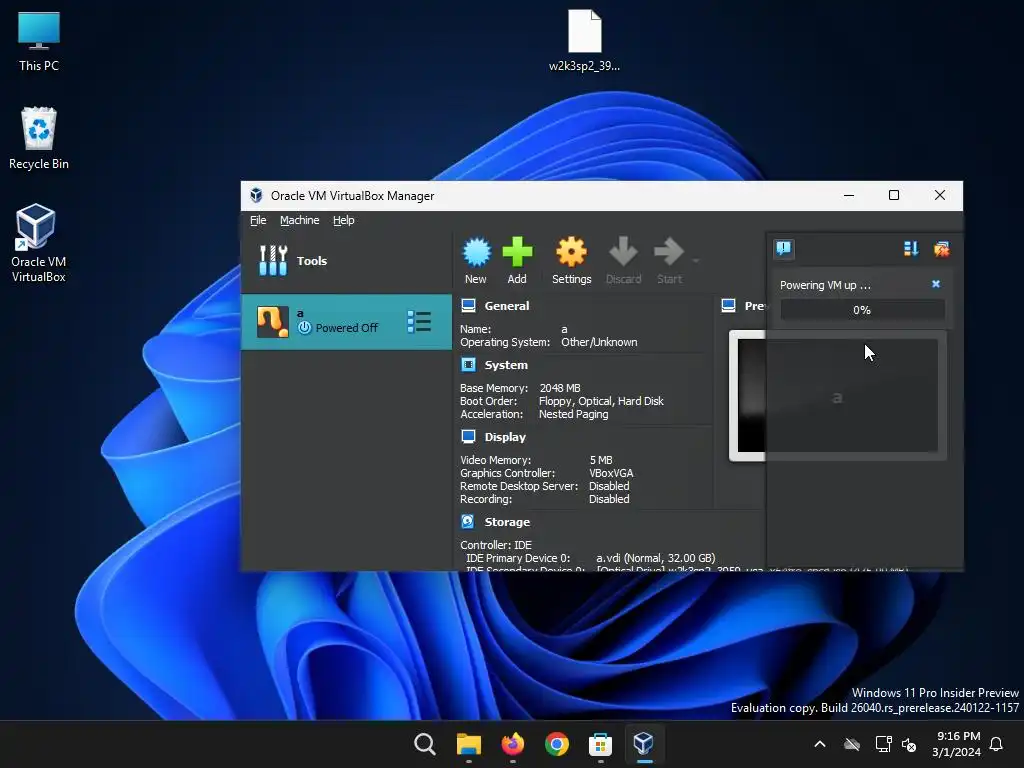Click 'a.vdi (Normal, 32.00 GB)' storage entry
The width and height of the screenshot is (1024, 768).
tap(656, 558)
